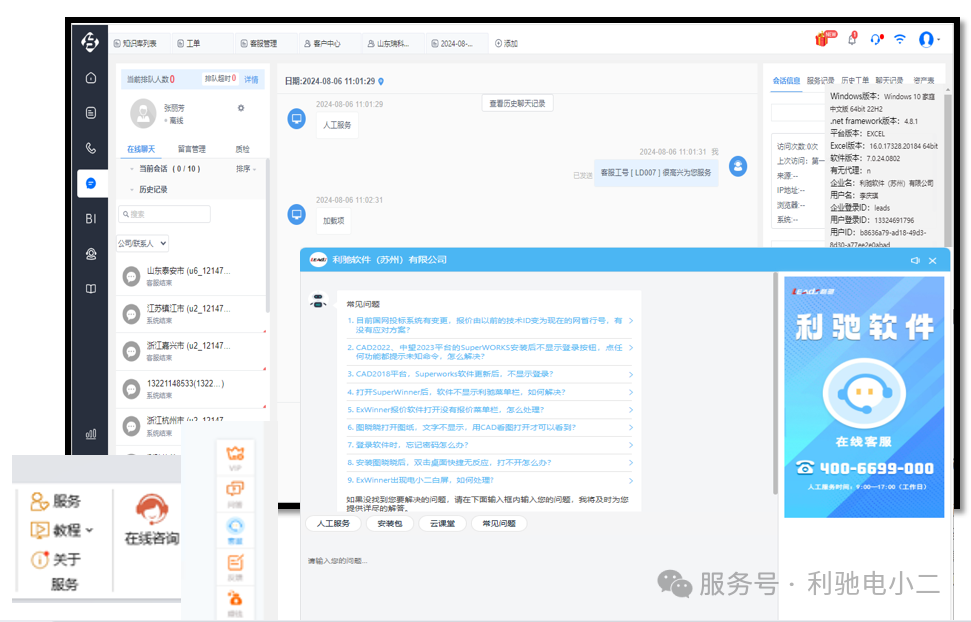Screen dimensions: 971x622
Task: Open the 客服管理 tab
Action: pyautogui.click(x=259, y=43)
